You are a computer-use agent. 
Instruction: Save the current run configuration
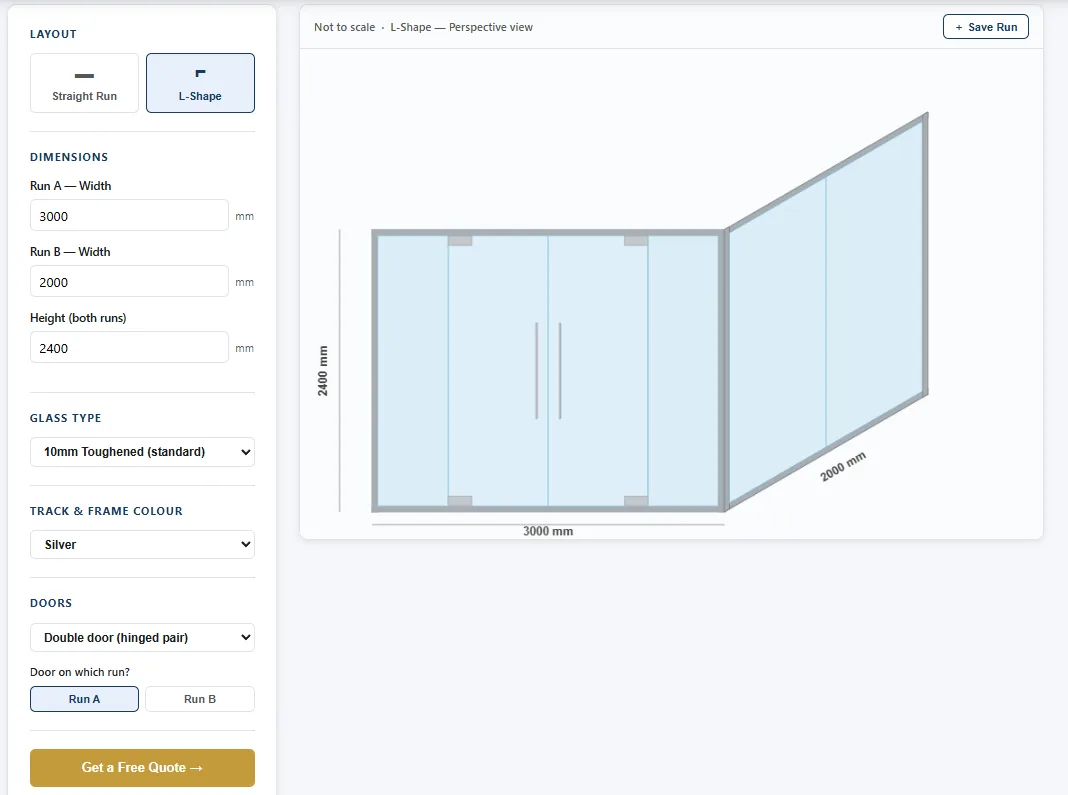(986, 26)
